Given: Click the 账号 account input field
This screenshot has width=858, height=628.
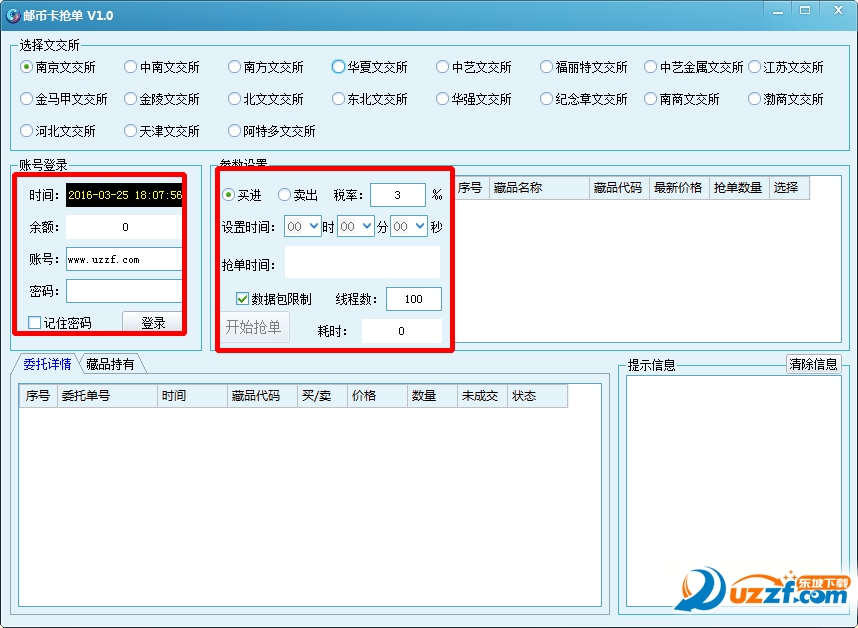Looking at the screenshot, I should tap(124, 259).
